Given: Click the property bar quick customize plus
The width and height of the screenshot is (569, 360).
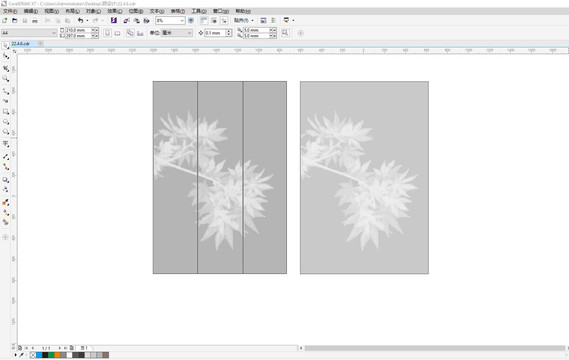Looking at the screenshot, I should [x=300, y=33].
